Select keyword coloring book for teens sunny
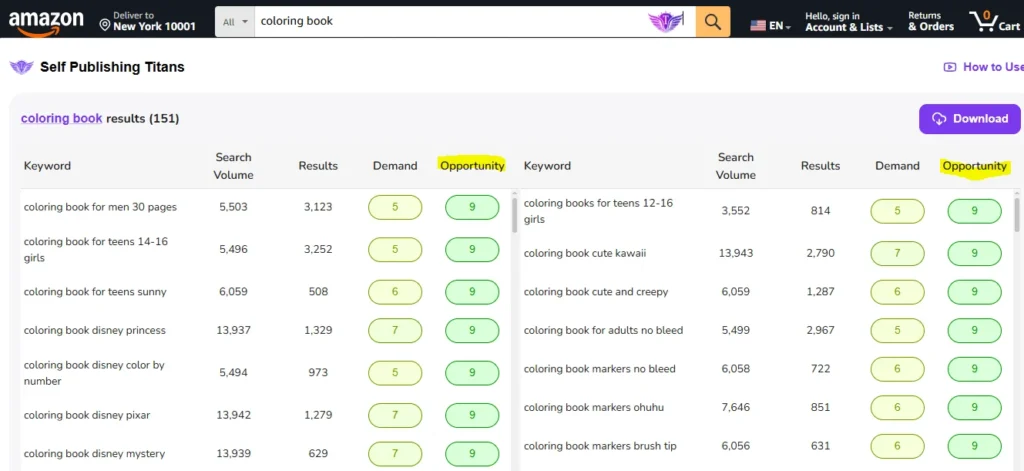Viewport: 1024px width, 471px height. [x=95, y=292]
